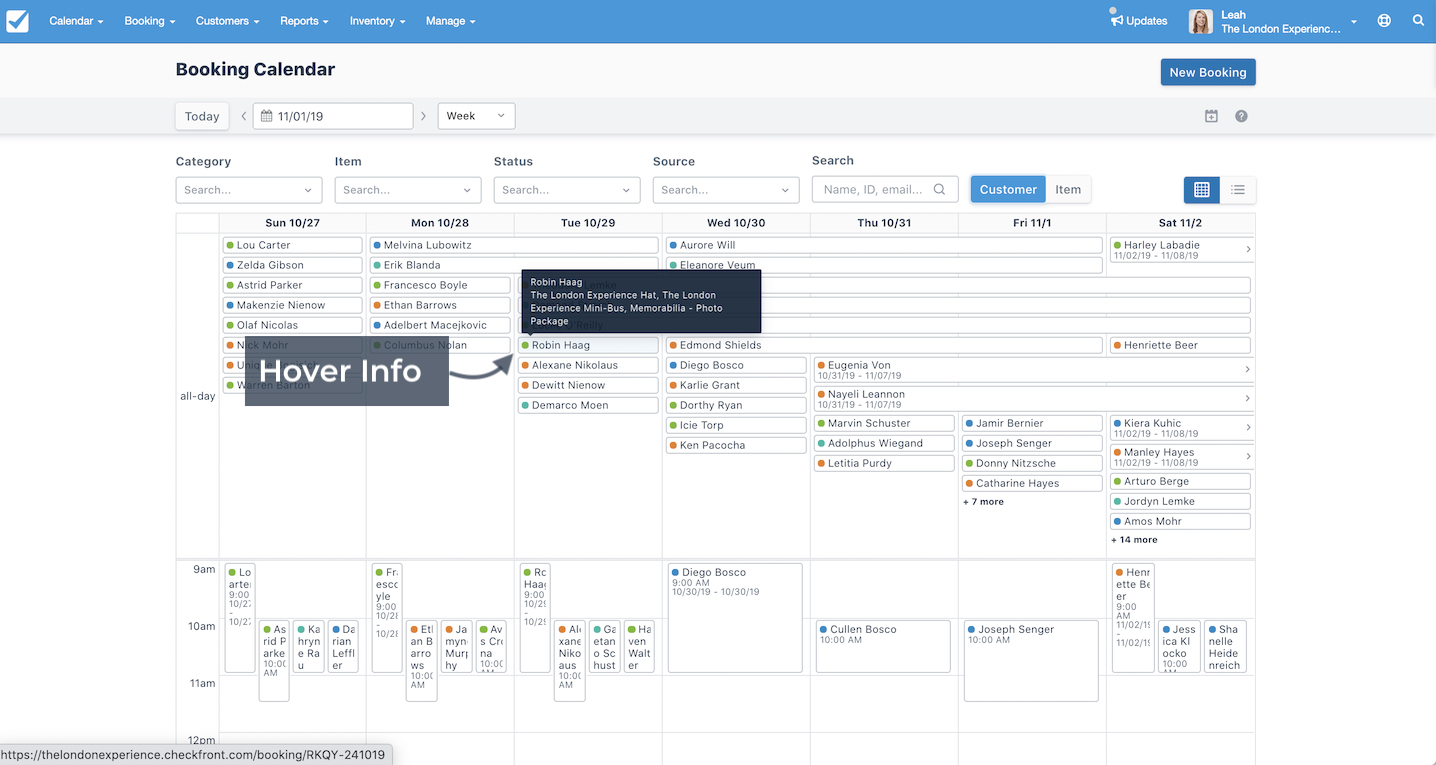Click the globe language icon
The image size is (1436, 765).
pos(1384,20)
